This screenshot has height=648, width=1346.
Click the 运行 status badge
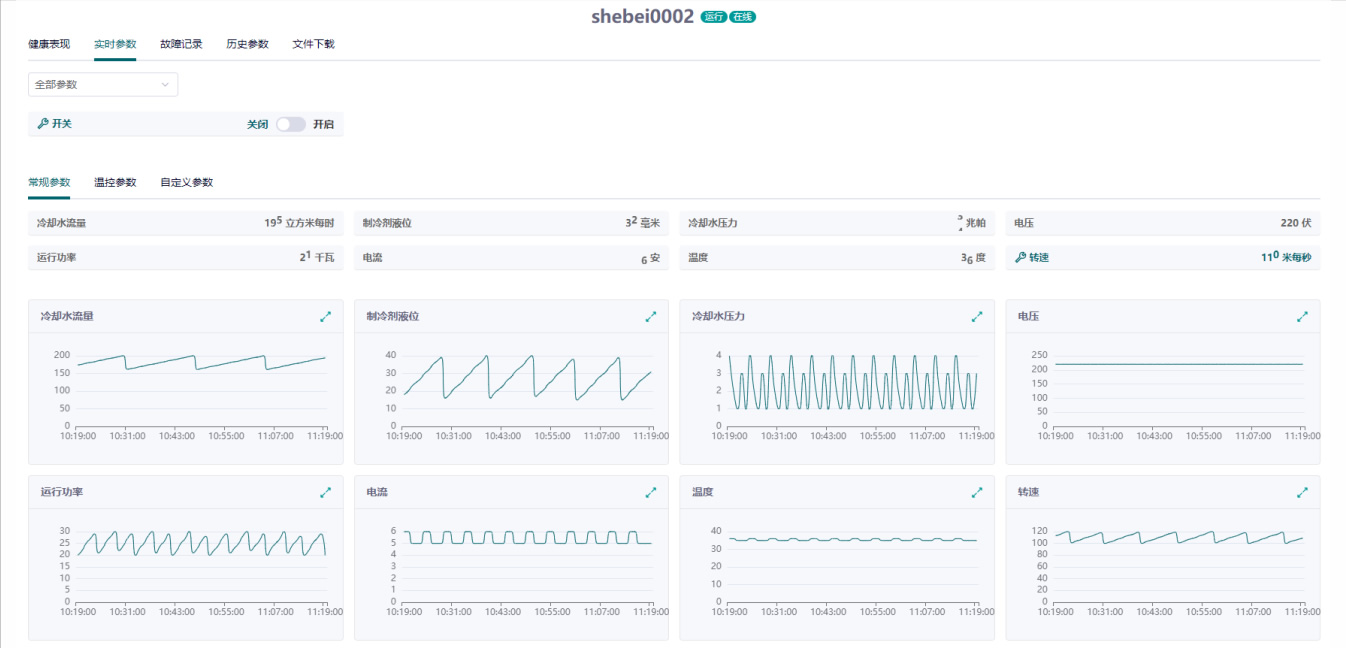pos(713,17)
